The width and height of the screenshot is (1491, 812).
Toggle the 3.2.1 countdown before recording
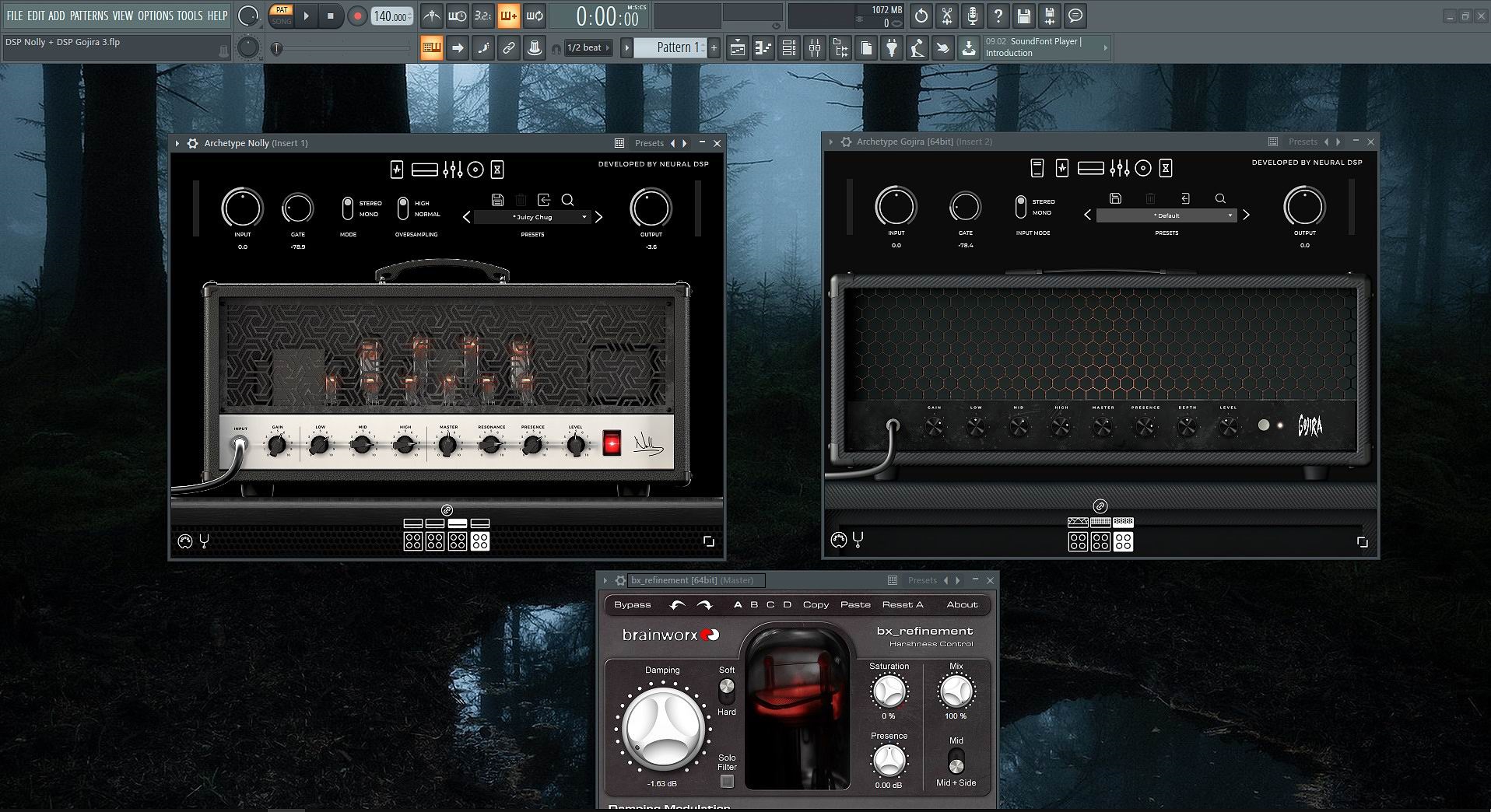pos(482,16)
